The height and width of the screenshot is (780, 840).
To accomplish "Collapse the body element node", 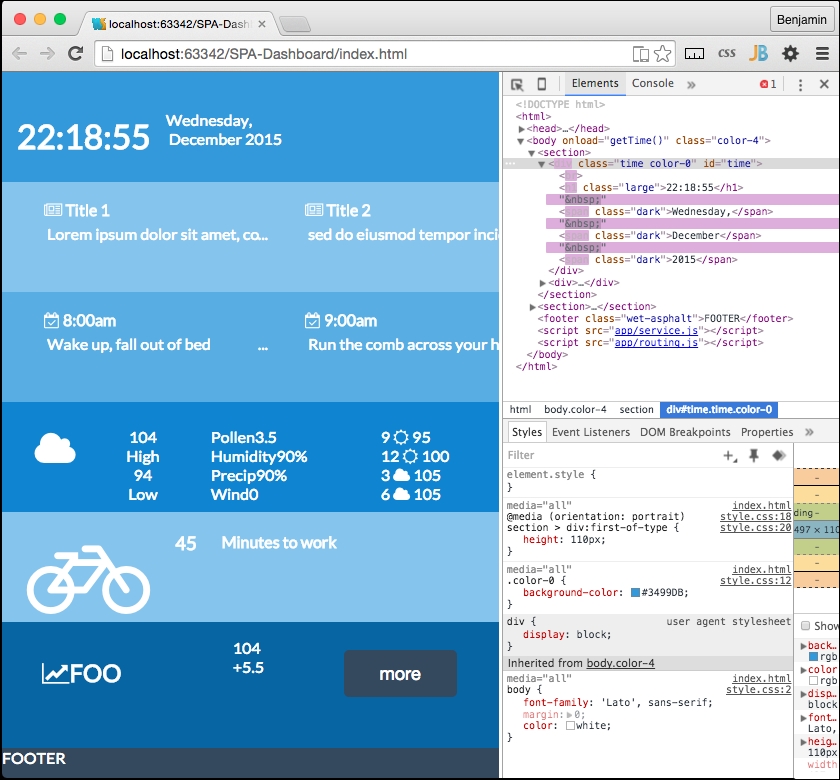I will (522, 141).
